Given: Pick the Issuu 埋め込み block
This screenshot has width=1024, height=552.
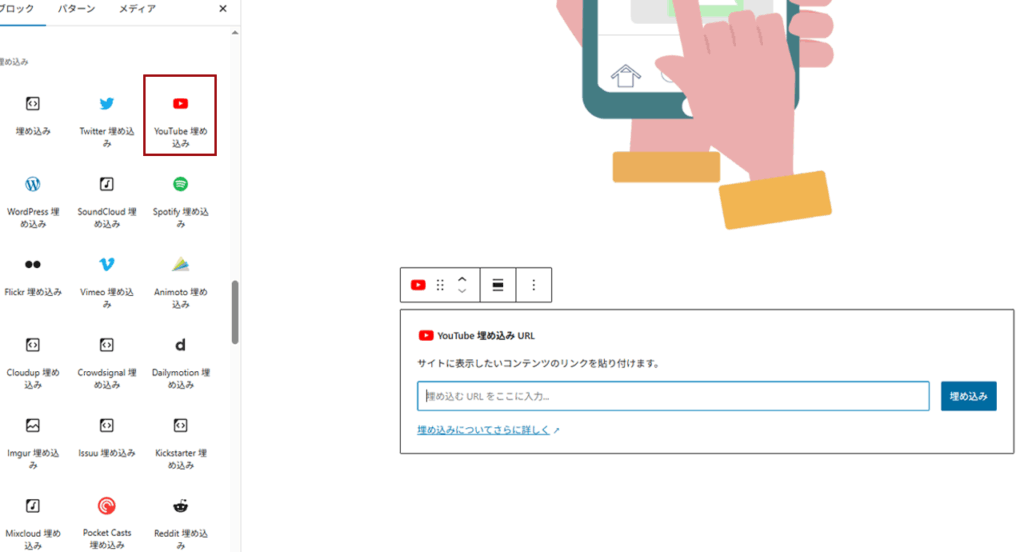Looking at the screenshot, I should coord(106,437).
